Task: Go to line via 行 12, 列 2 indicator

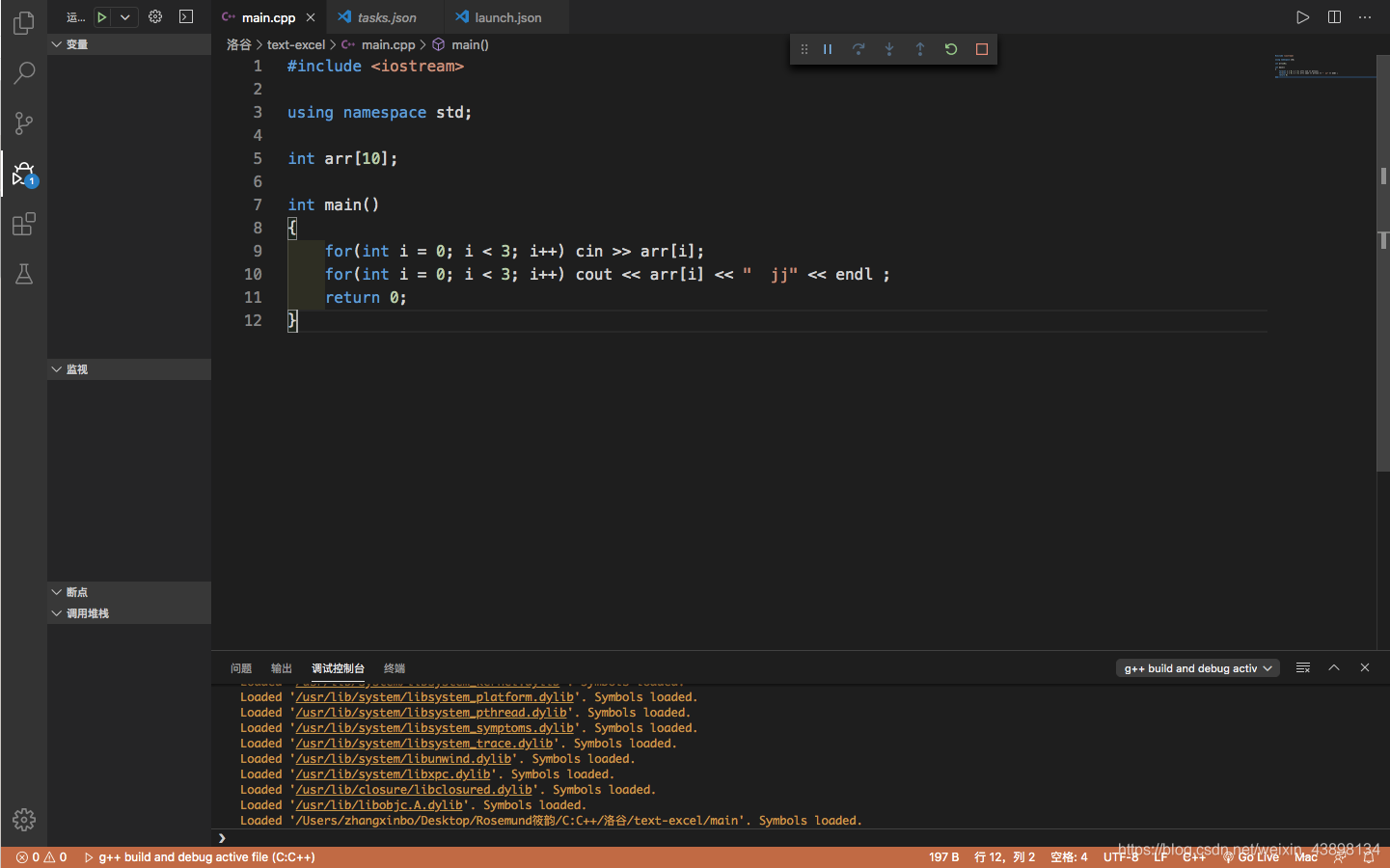Action: click(1004, 857)
